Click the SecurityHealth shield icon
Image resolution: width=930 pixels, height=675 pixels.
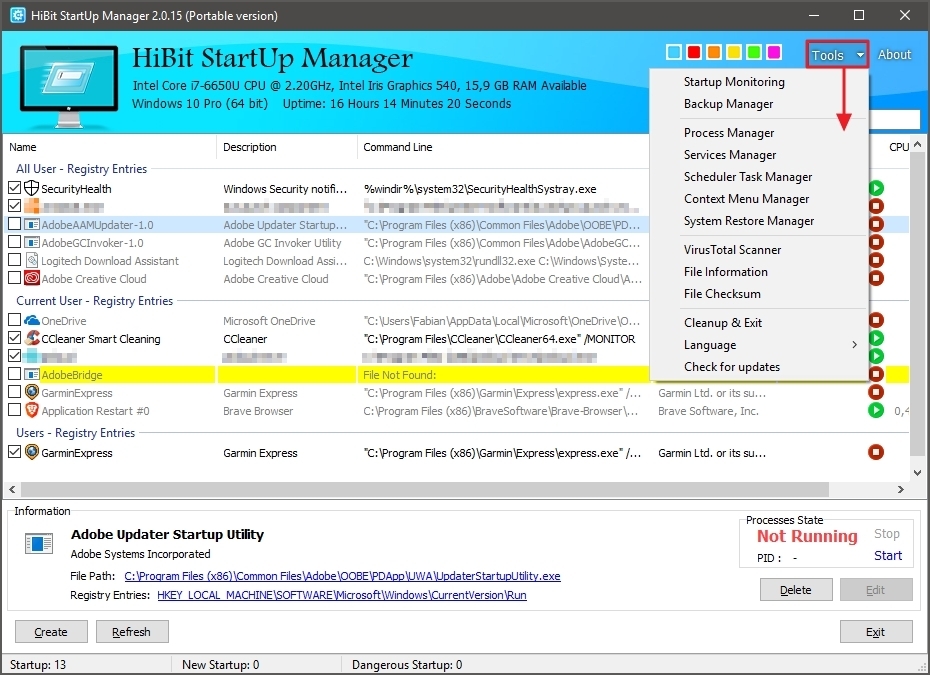31,189
